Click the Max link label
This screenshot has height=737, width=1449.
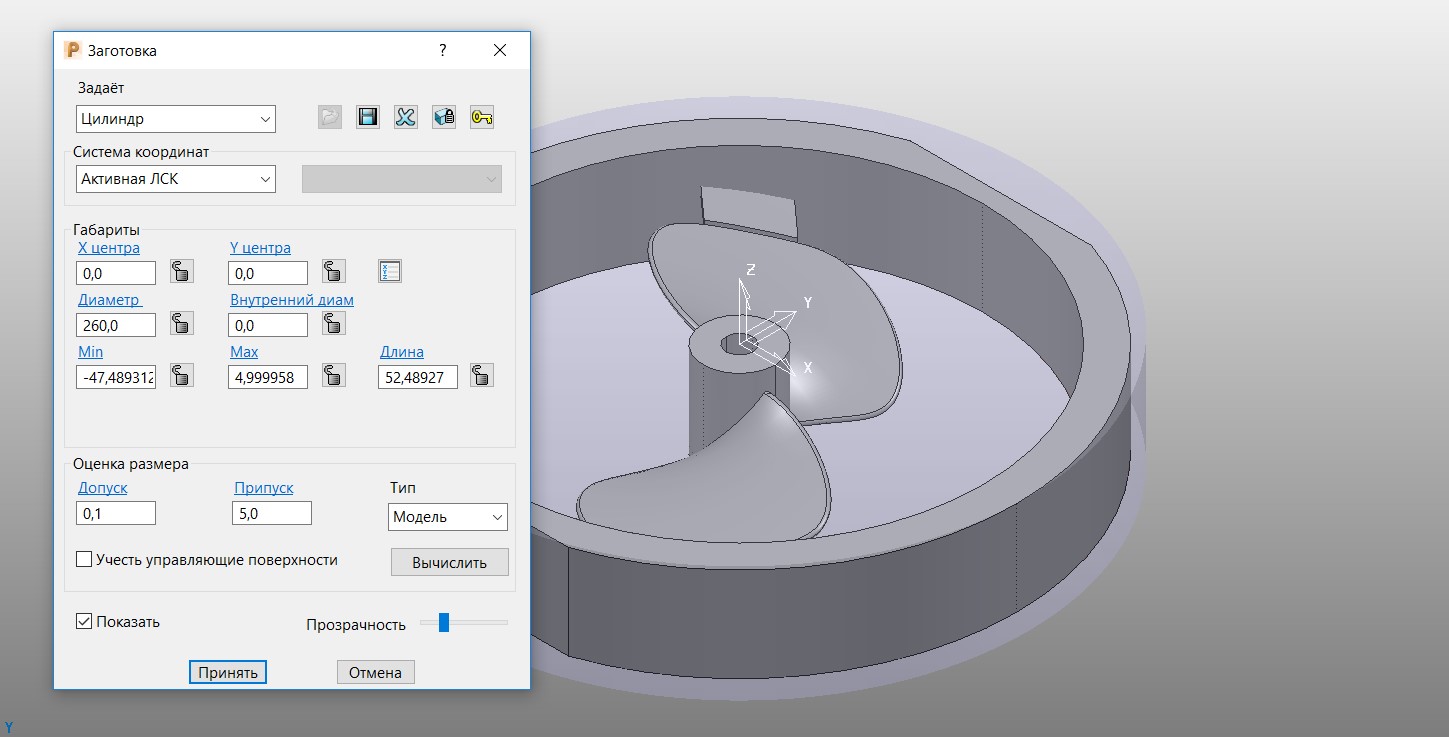tap(244, 352)
